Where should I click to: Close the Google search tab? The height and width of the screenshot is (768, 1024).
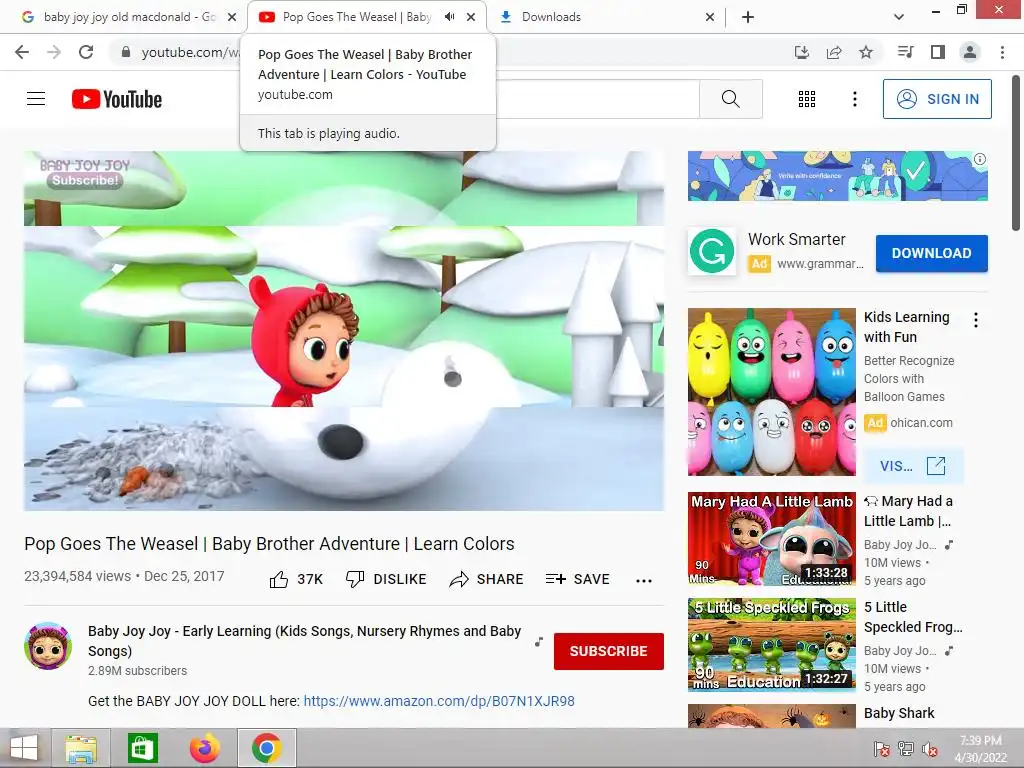coord(232,17)
